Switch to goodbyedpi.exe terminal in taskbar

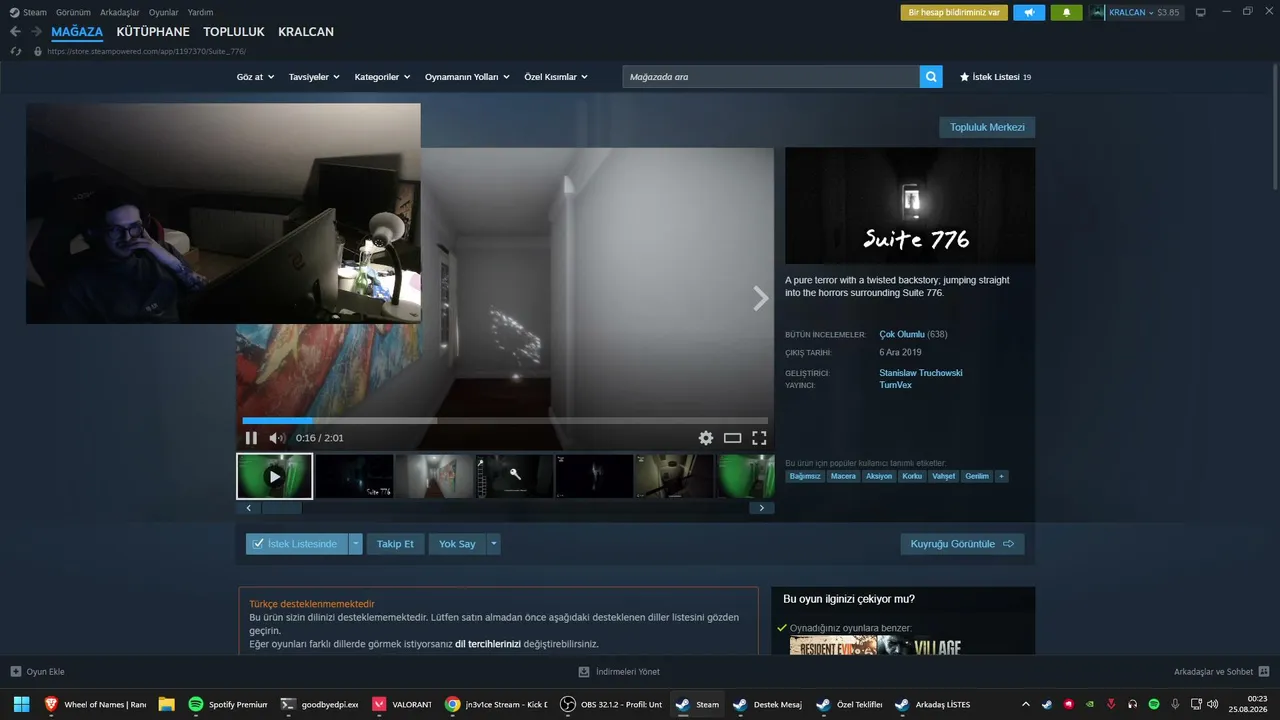tap(319, 704)
